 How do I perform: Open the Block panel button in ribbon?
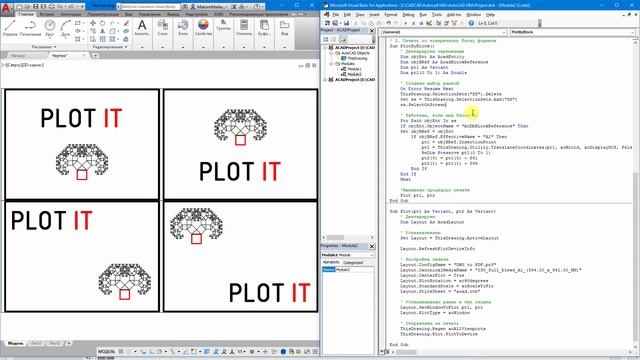[183, 27]
